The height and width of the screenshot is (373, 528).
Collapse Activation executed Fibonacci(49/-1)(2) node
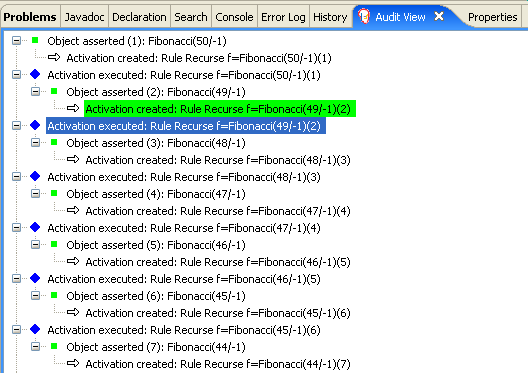(x=16, y=126)
